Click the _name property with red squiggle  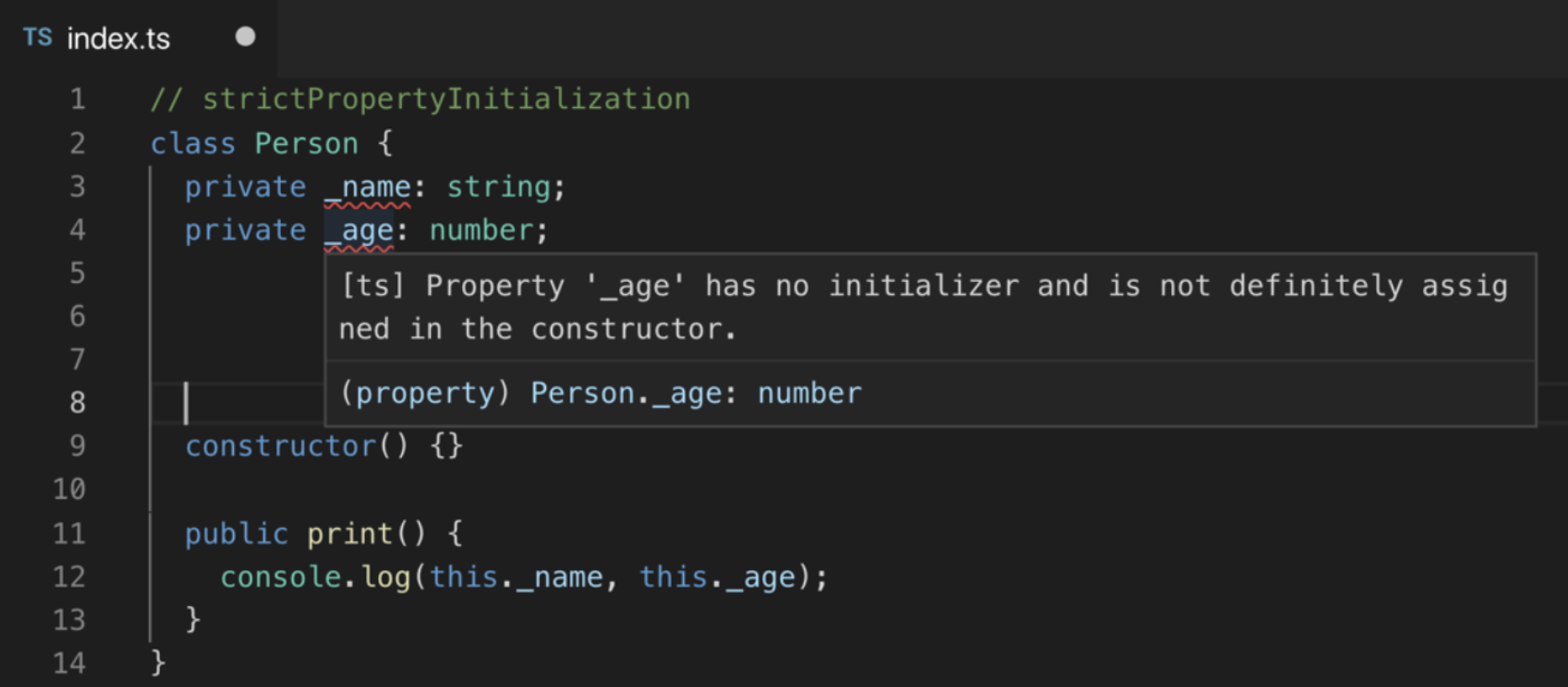368,187
